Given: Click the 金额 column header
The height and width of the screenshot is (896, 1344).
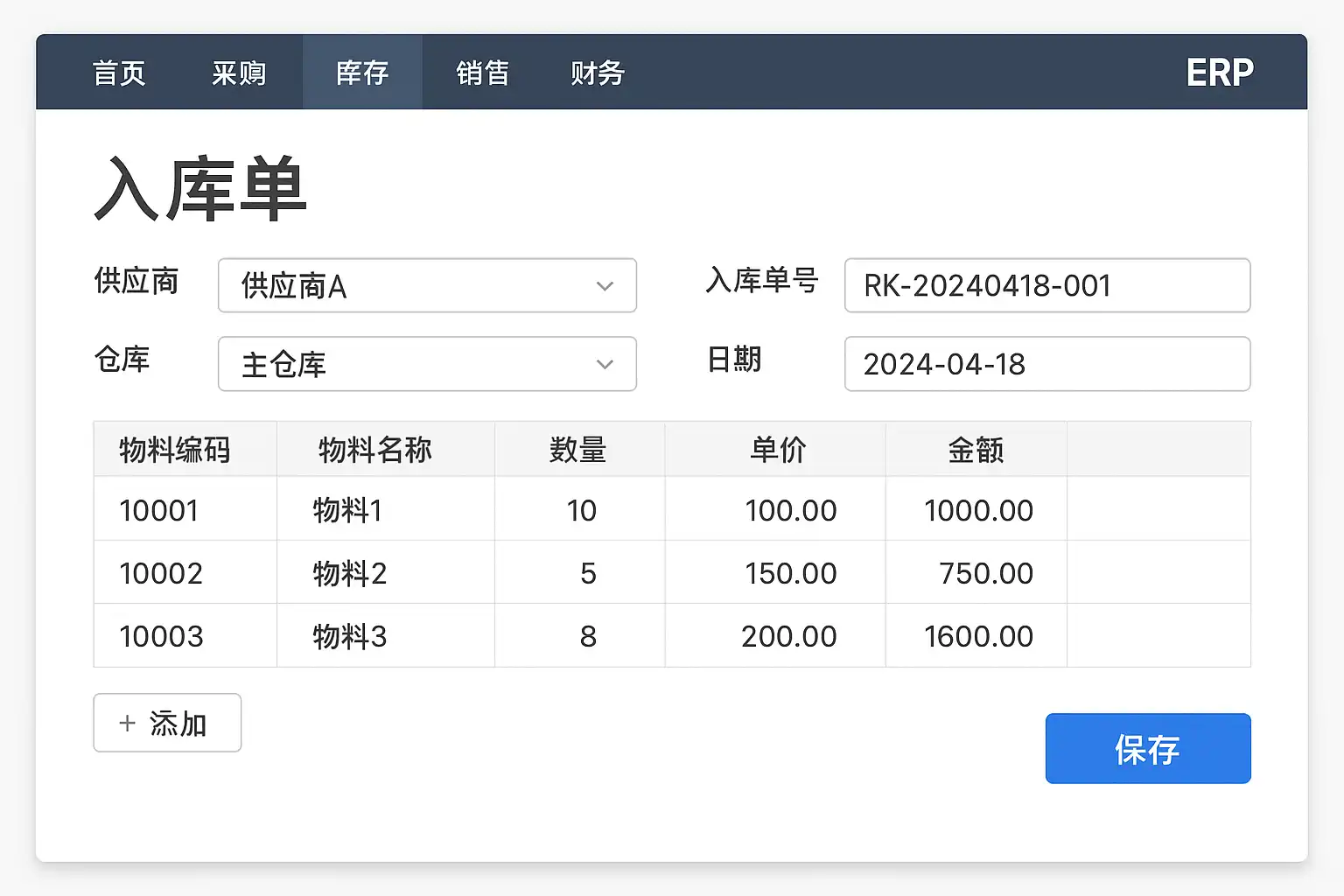Looking at the screenshot, I should coord(976,450).
